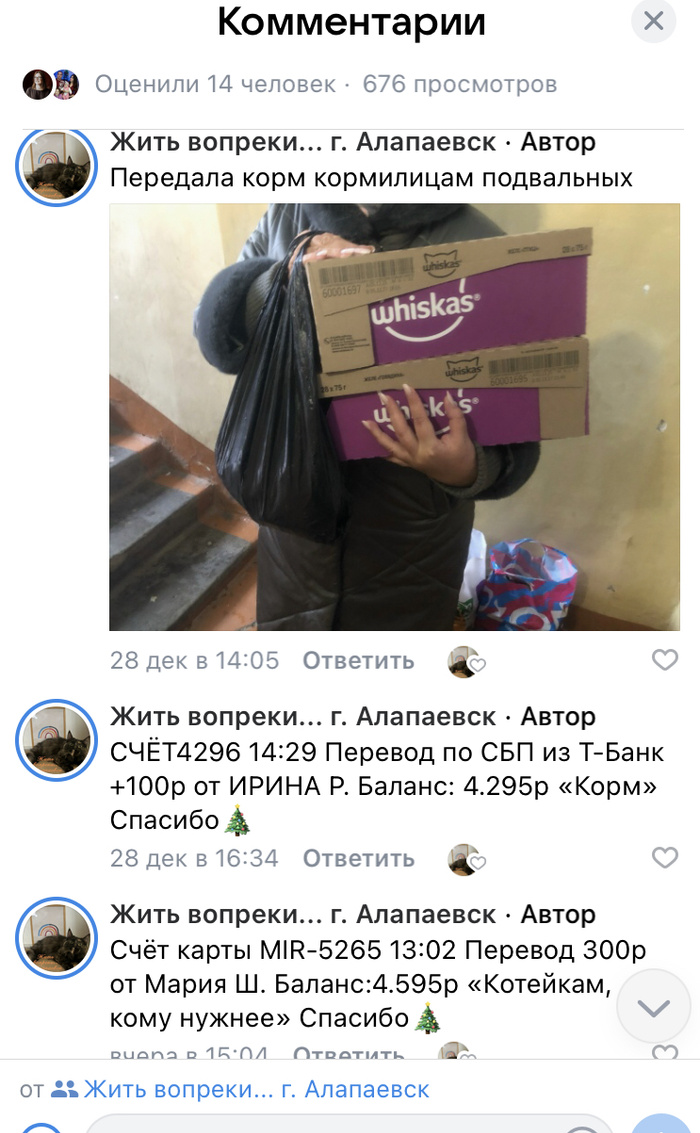
Task: Like the Ирина Р. transfer comment
Action: click(x=665, y=858)
